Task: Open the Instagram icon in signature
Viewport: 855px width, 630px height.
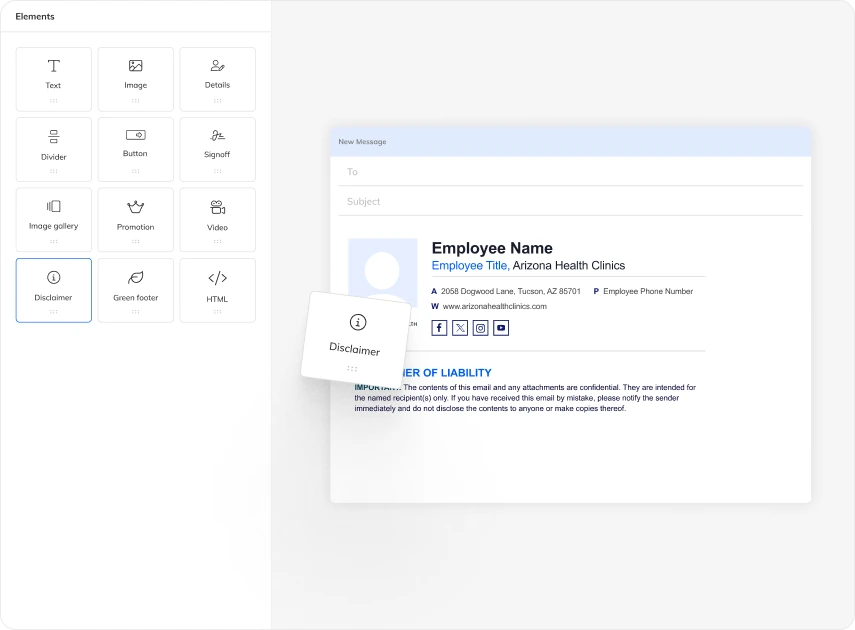Action: [481, 328]
